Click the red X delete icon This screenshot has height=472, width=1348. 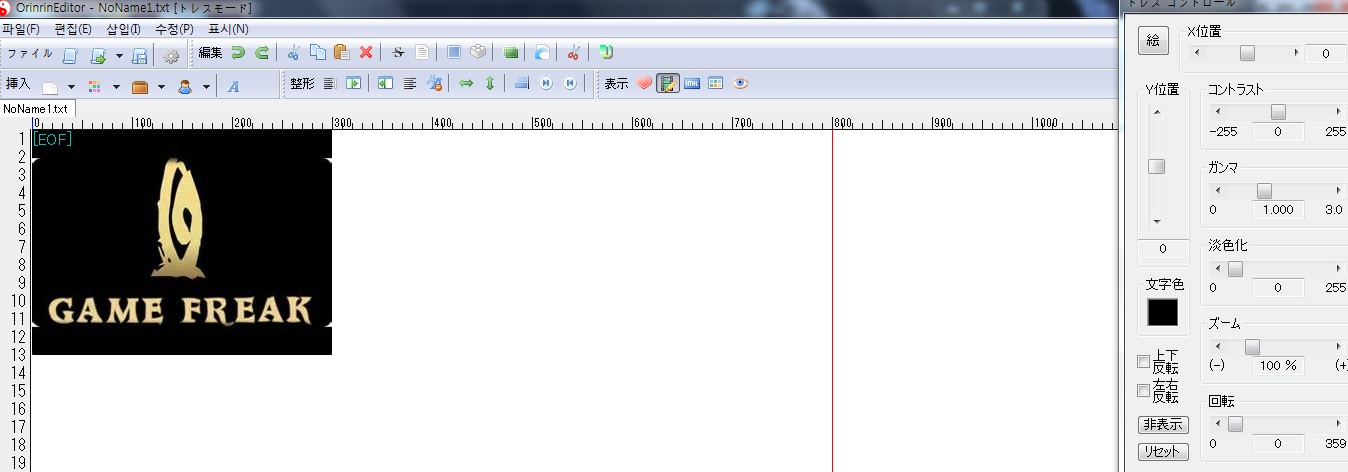pyautogui.click(x=366, y=53)
